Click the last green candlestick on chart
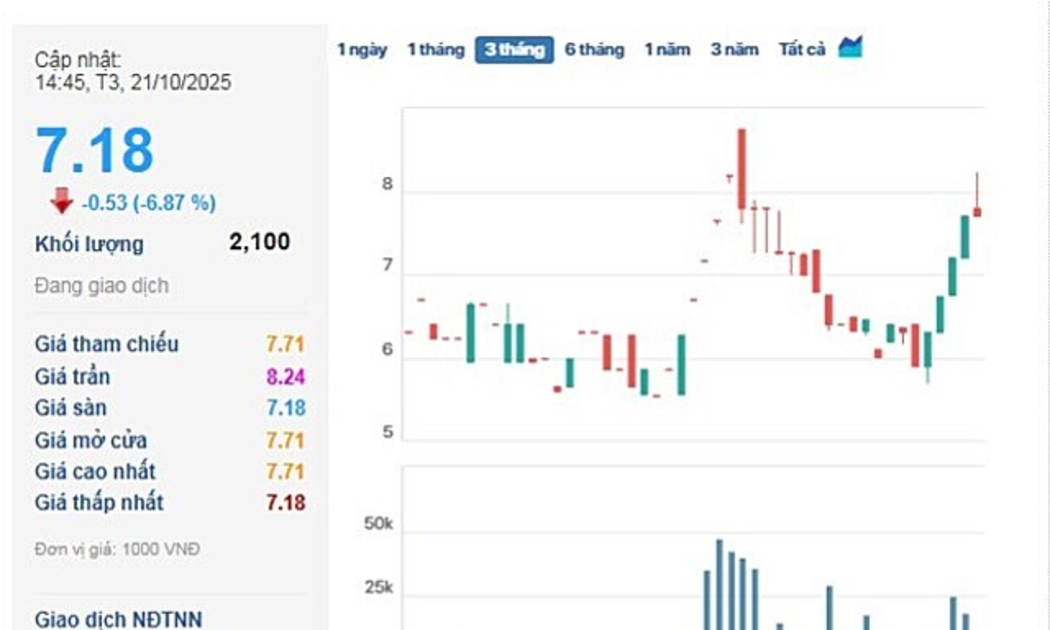The width and height of the screenshot is (1050, 630). (x=965, y=236)
